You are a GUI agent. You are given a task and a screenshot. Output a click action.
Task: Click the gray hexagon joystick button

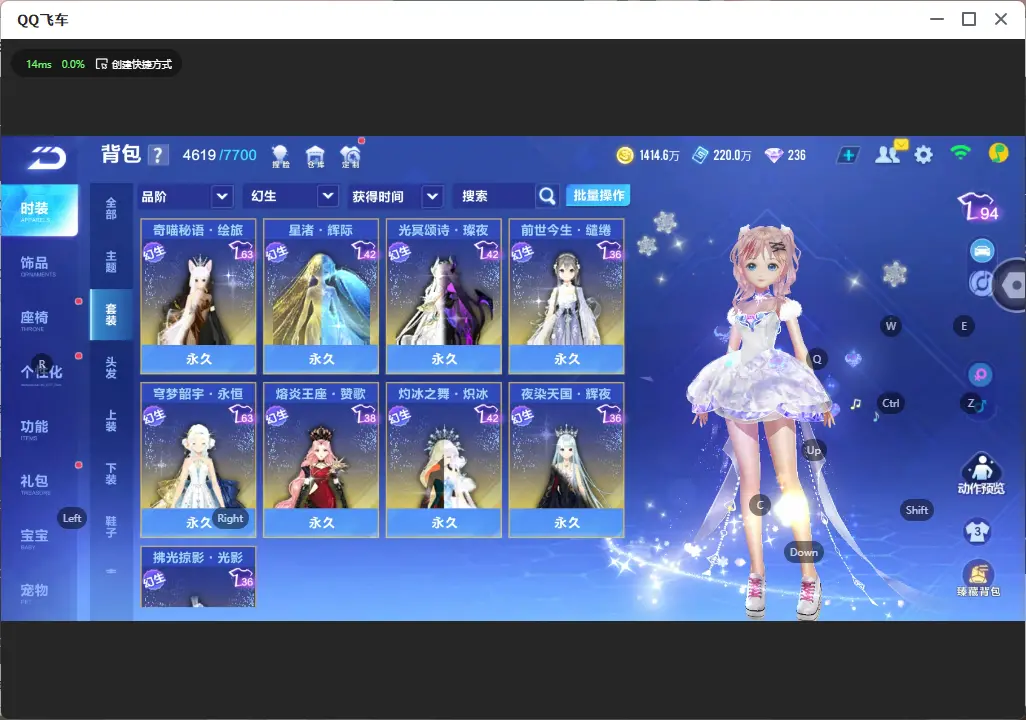pyautogui.click(x=1012, y=285)
